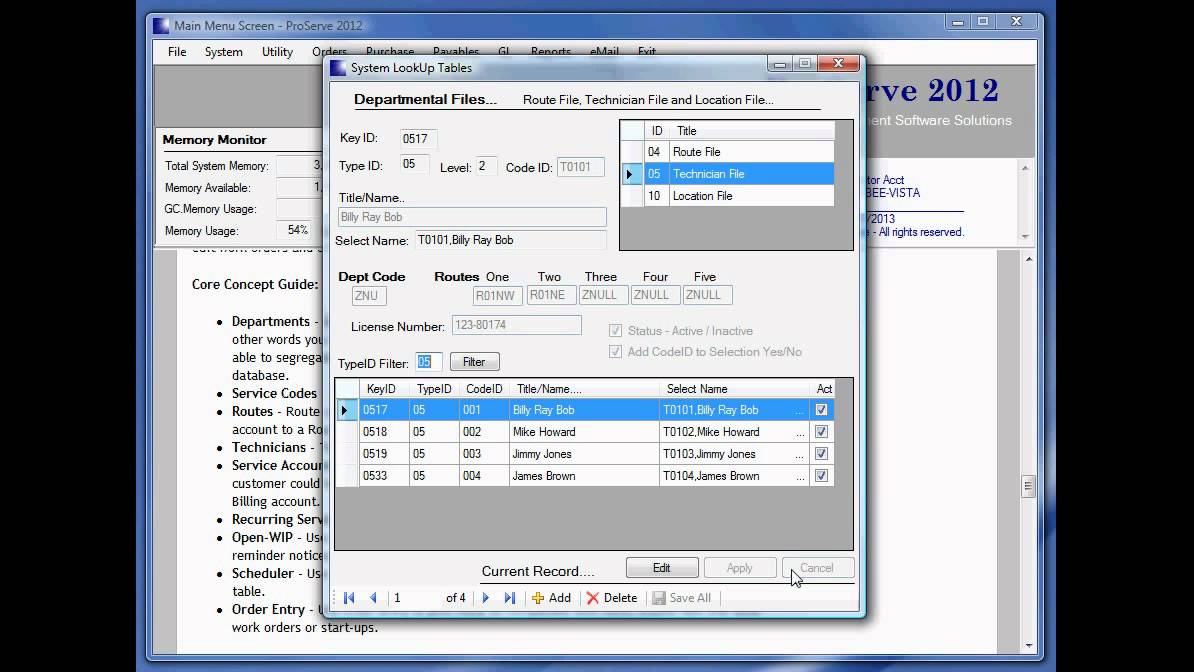Viewport: 1194px width, 672px height.
Task: Open ellipsis in T0103,Jimmy Jones cell
Action: click(x=799, y=456)
